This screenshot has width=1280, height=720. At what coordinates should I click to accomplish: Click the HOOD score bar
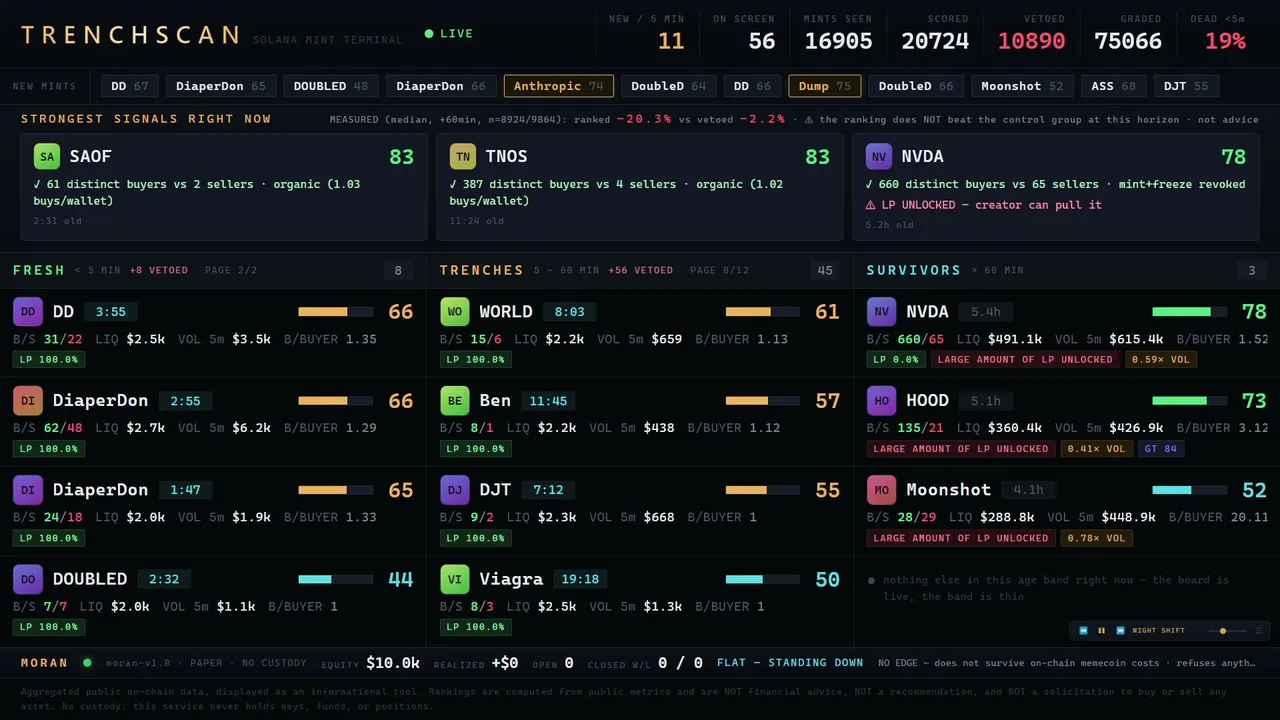[x=1190, y=401]
